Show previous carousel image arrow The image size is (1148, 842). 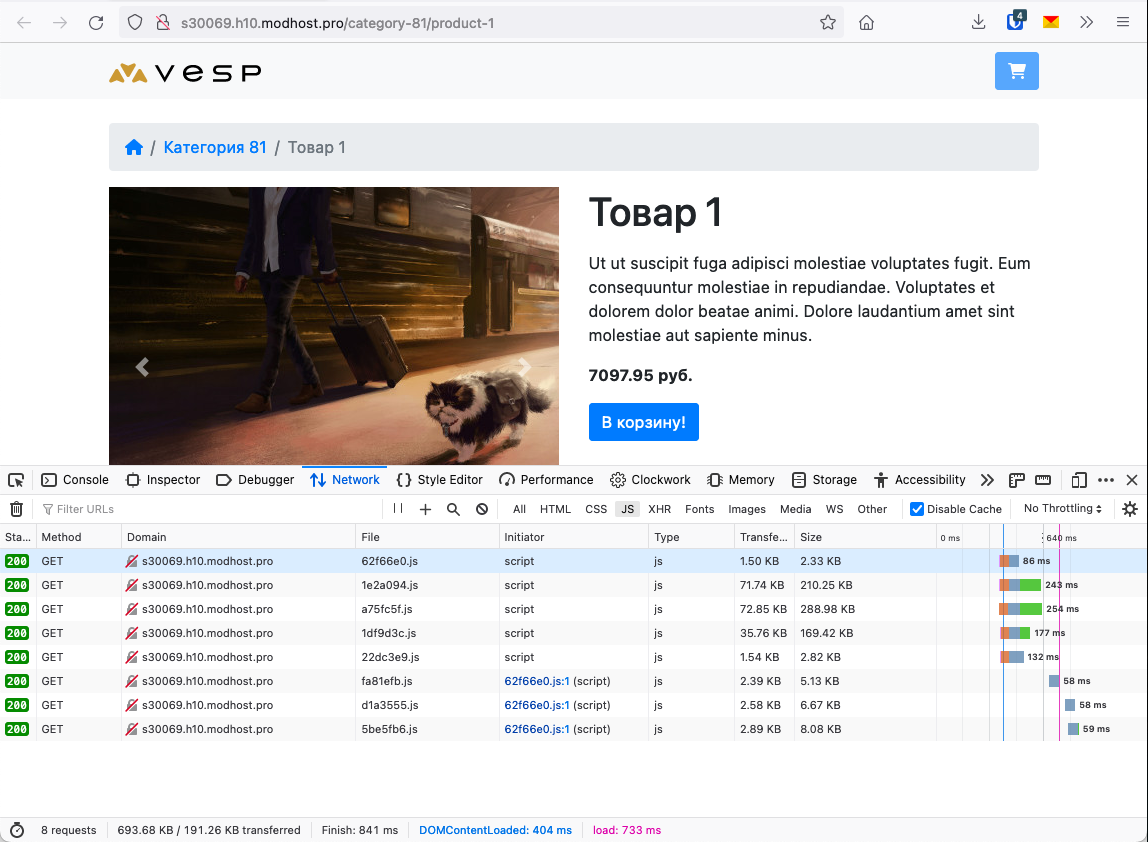click(142, 367)
